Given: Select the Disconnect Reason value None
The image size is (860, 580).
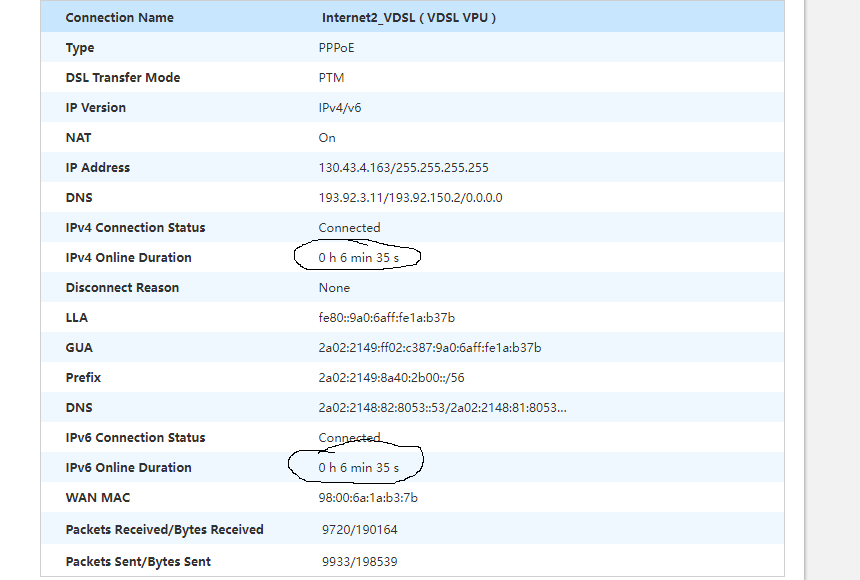Looking at the screenshot, I should (x=334, y=288).
